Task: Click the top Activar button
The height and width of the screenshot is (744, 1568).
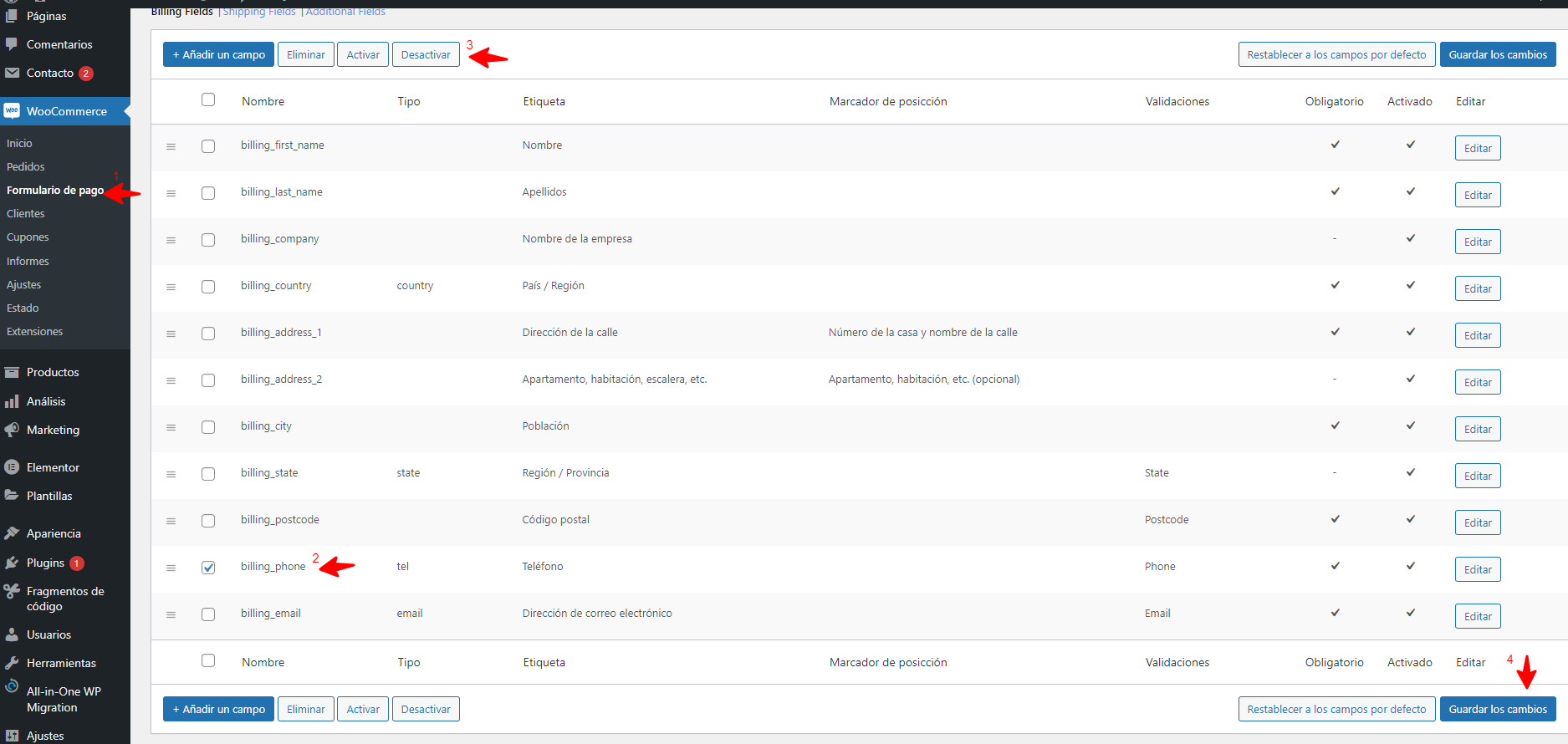Action: (363, 54)
